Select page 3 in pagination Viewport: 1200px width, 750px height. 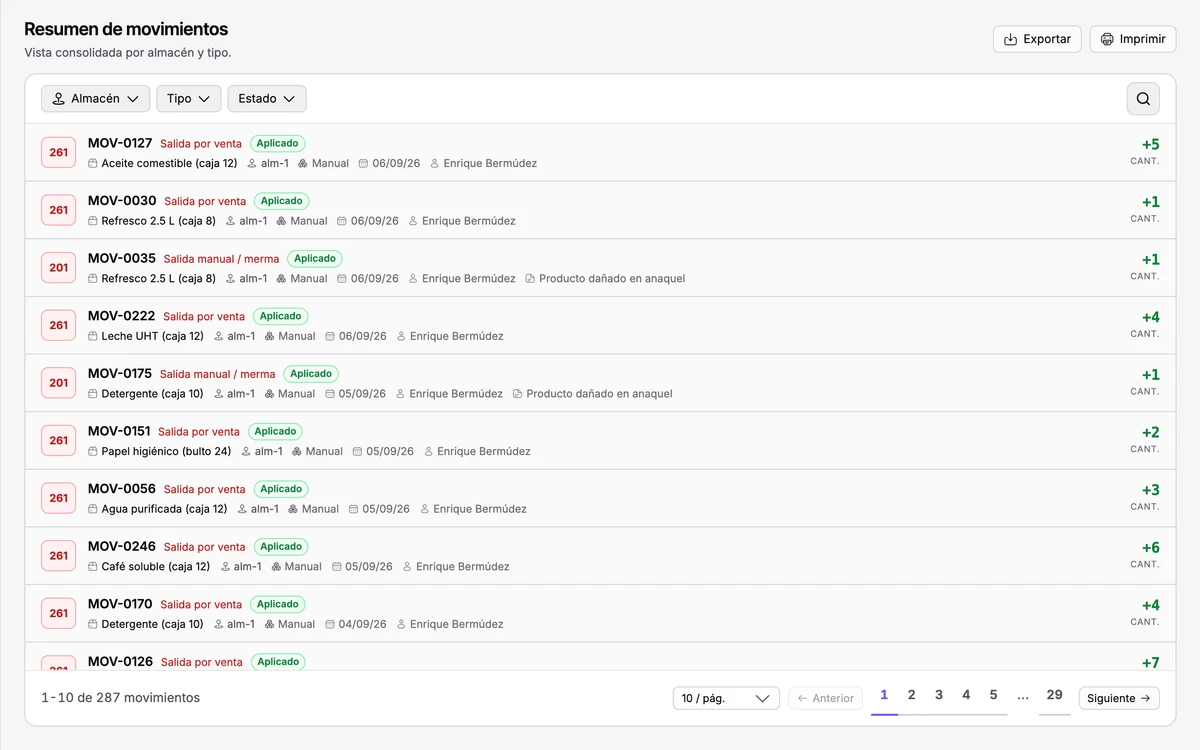click(x=939, y=695)
